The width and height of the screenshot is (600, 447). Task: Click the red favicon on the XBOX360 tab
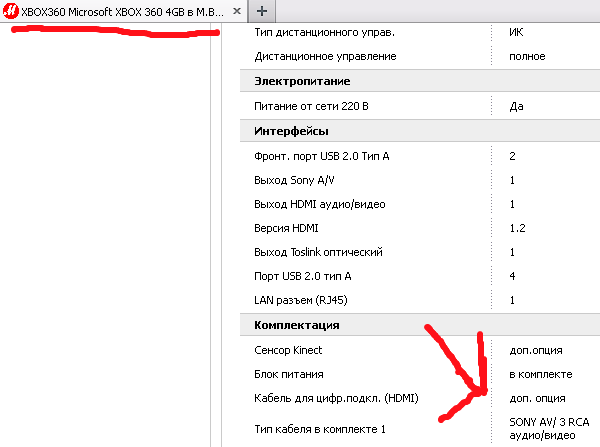[x=11, y=11]
